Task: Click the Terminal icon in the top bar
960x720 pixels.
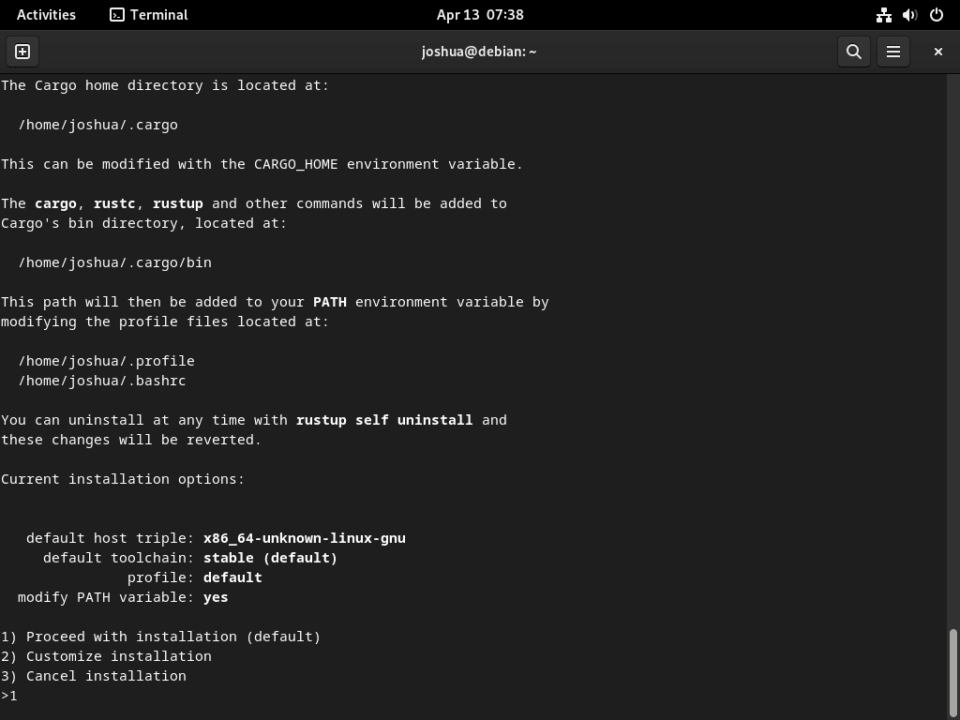Action: (147, 15)
